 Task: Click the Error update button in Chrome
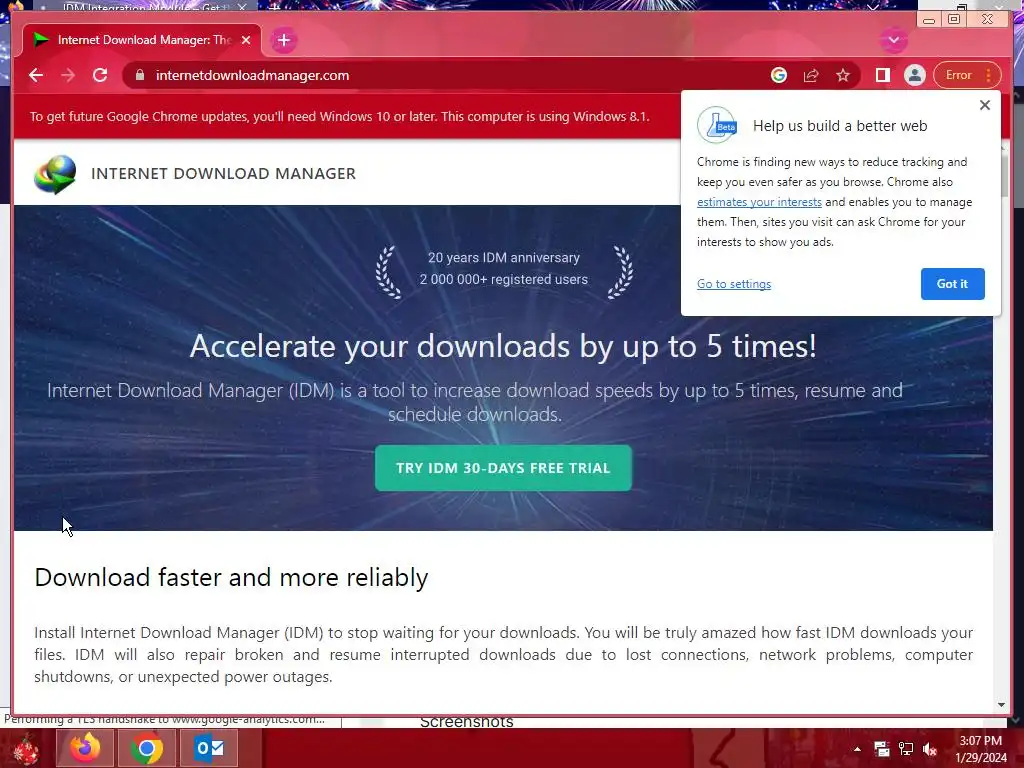coord(967,75)
